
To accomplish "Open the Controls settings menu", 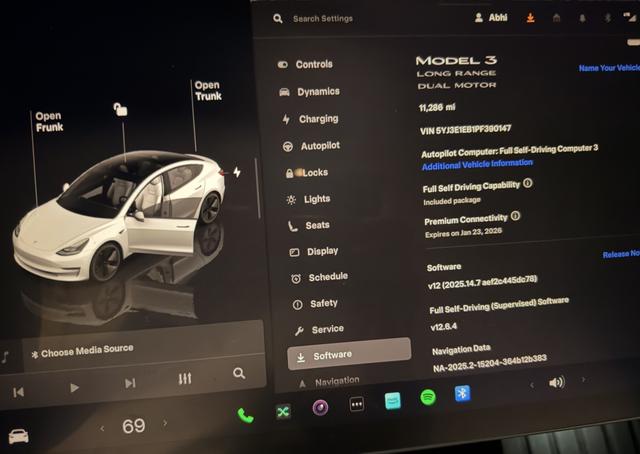I will pyautogui.click(x=305, y=65).
